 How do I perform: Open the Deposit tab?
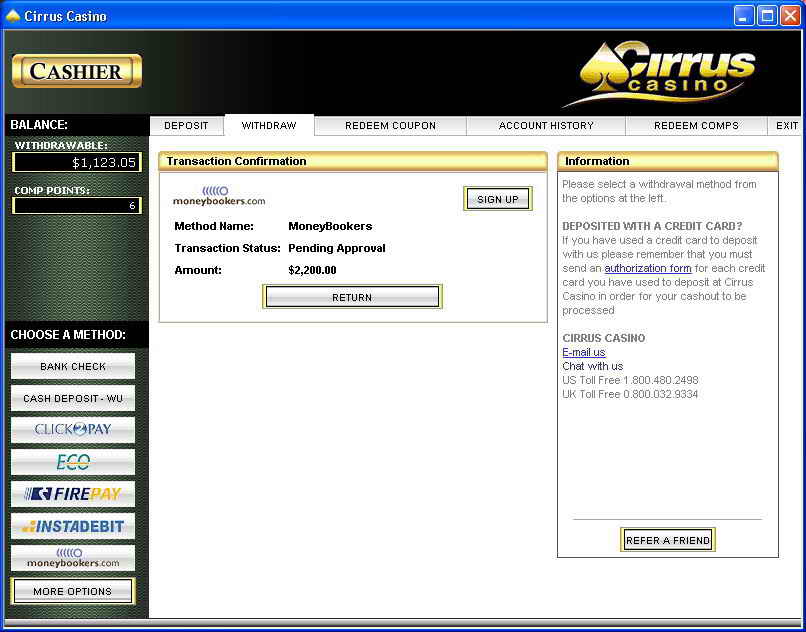coord(187,125)
